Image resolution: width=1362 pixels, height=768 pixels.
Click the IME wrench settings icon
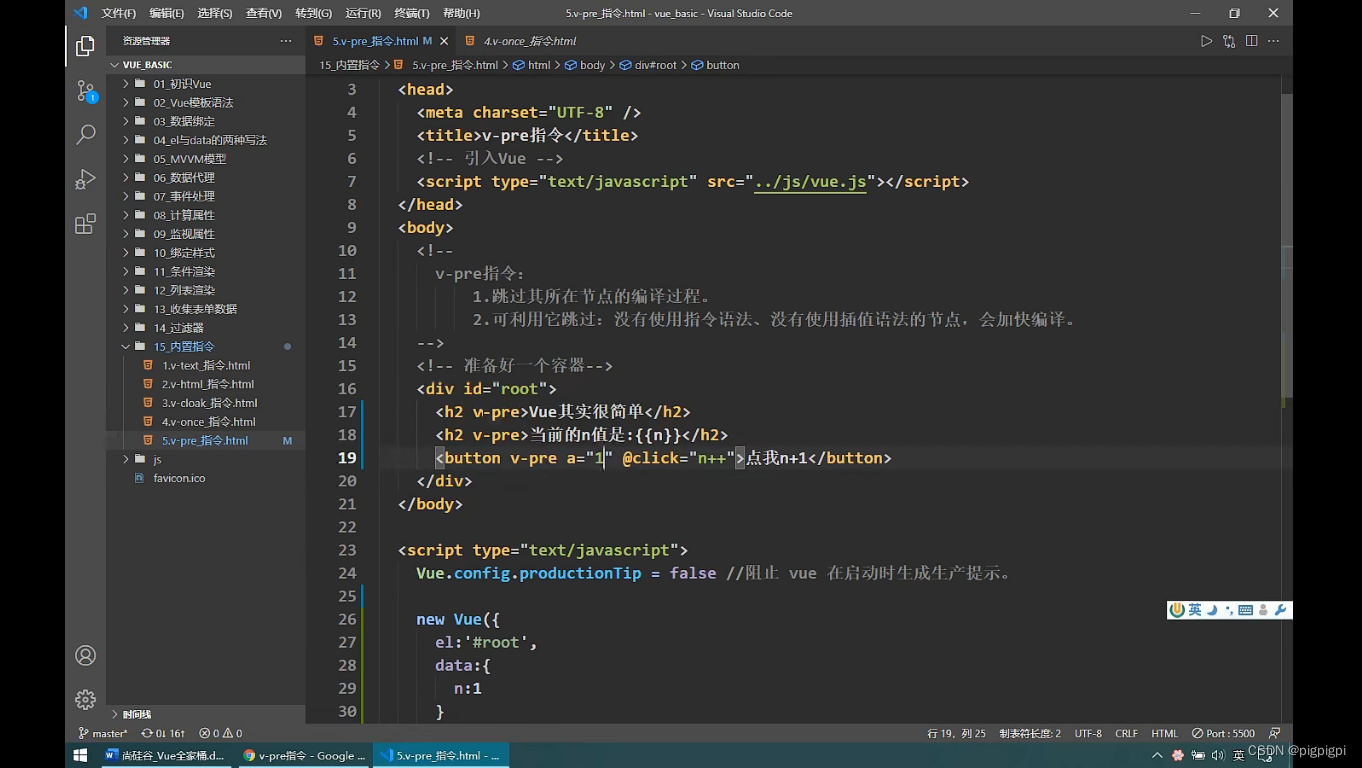click(x=1280, y=610)
